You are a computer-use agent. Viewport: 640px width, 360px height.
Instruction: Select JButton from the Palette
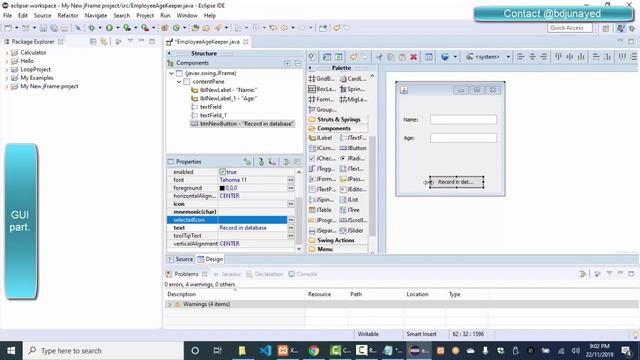click(x=353, y=148)
